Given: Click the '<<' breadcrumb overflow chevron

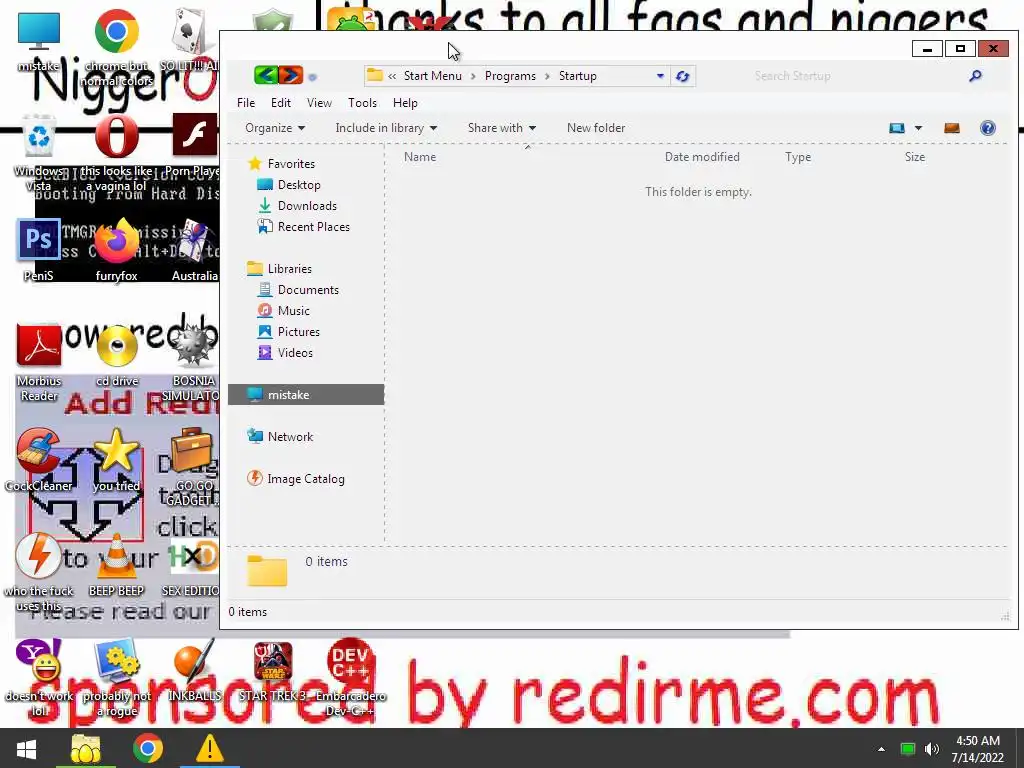Looking at the screenshot, I should [x=392, y=76].
